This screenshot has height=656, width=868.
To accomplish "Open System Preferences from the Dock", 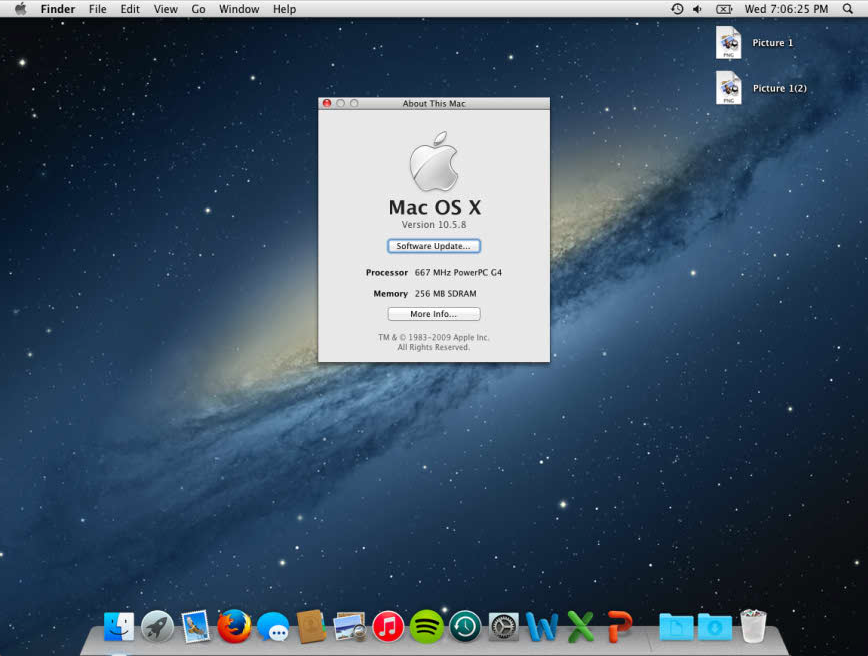I will 503,627.
